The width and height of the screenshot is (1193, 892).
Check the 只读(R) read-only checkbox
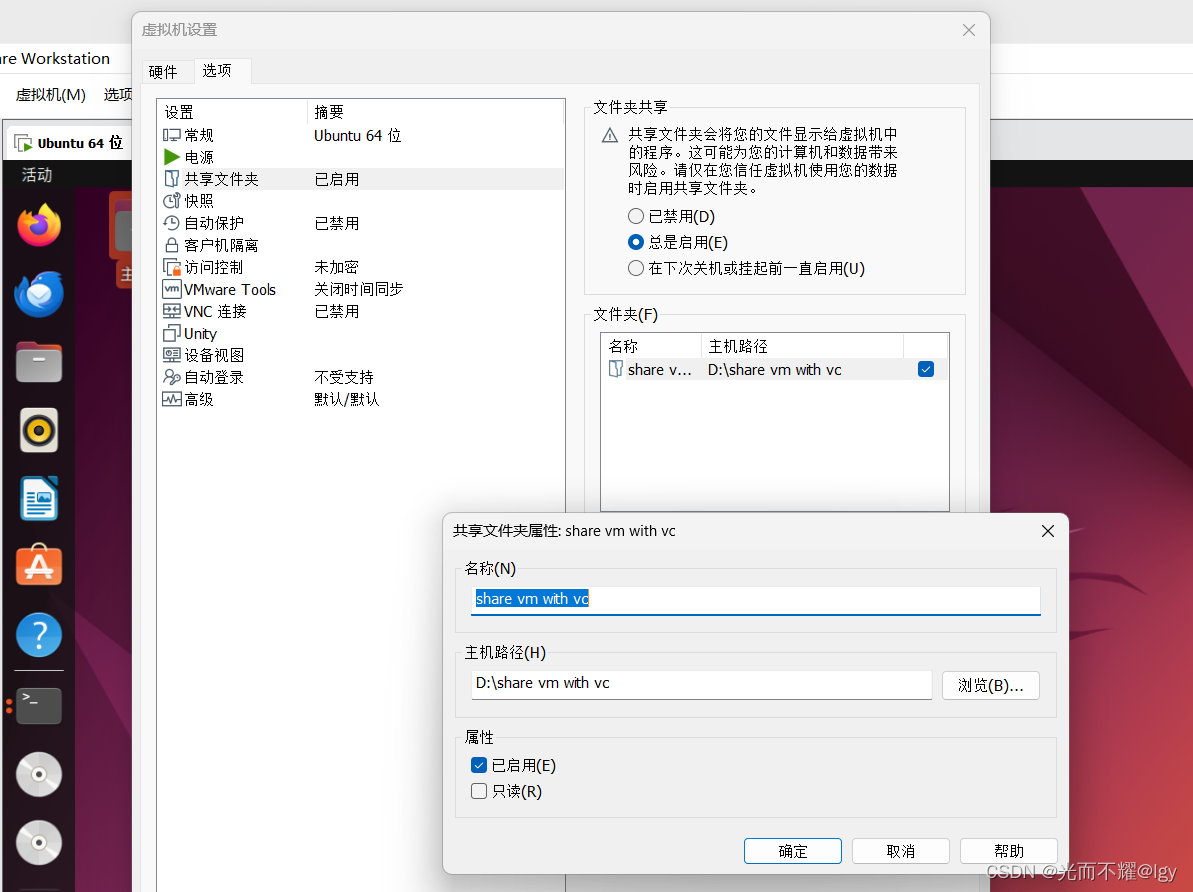pyautogui.click(x=479, y=791)
